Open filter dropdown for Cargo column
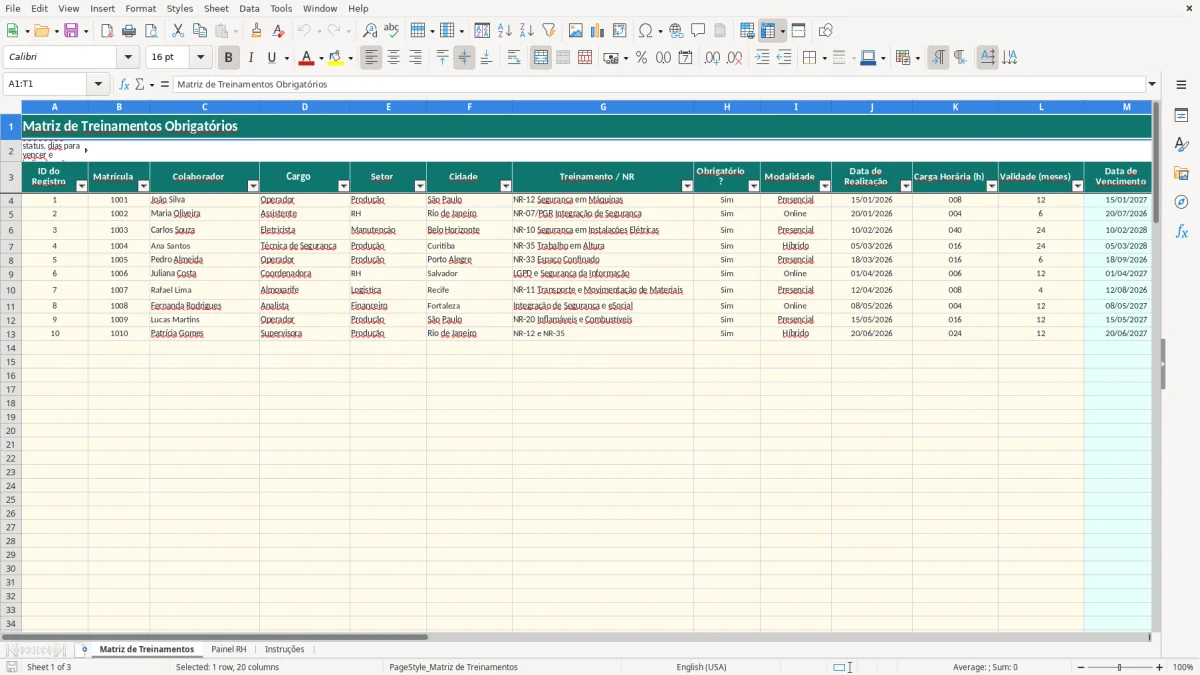The height and width of the screenshot is (675, 1200). click(x=343, y=186)
